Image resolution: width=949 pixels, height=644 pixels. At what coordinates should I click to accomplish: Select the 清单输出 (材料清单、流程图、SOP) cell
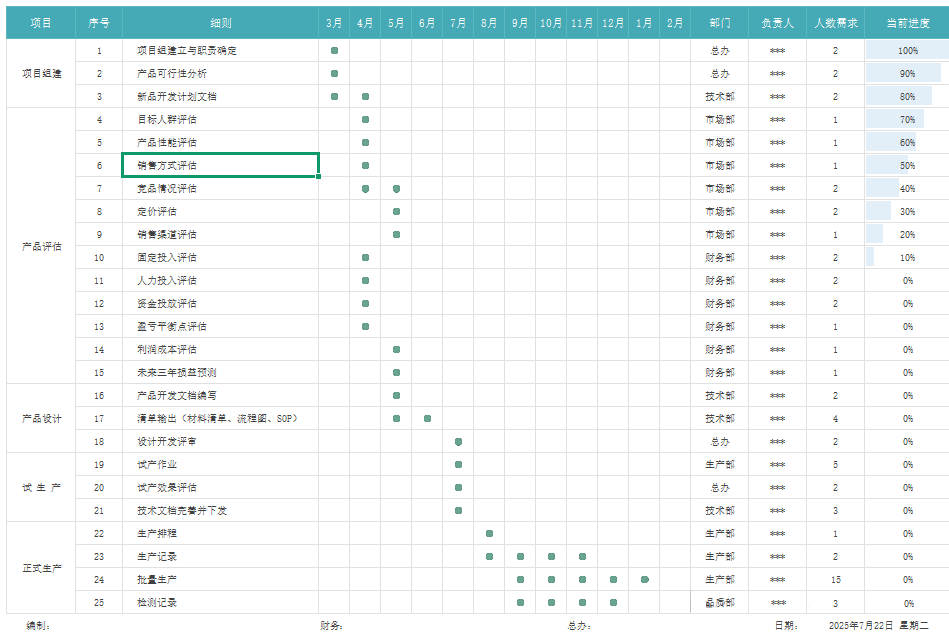click(220, 419)
